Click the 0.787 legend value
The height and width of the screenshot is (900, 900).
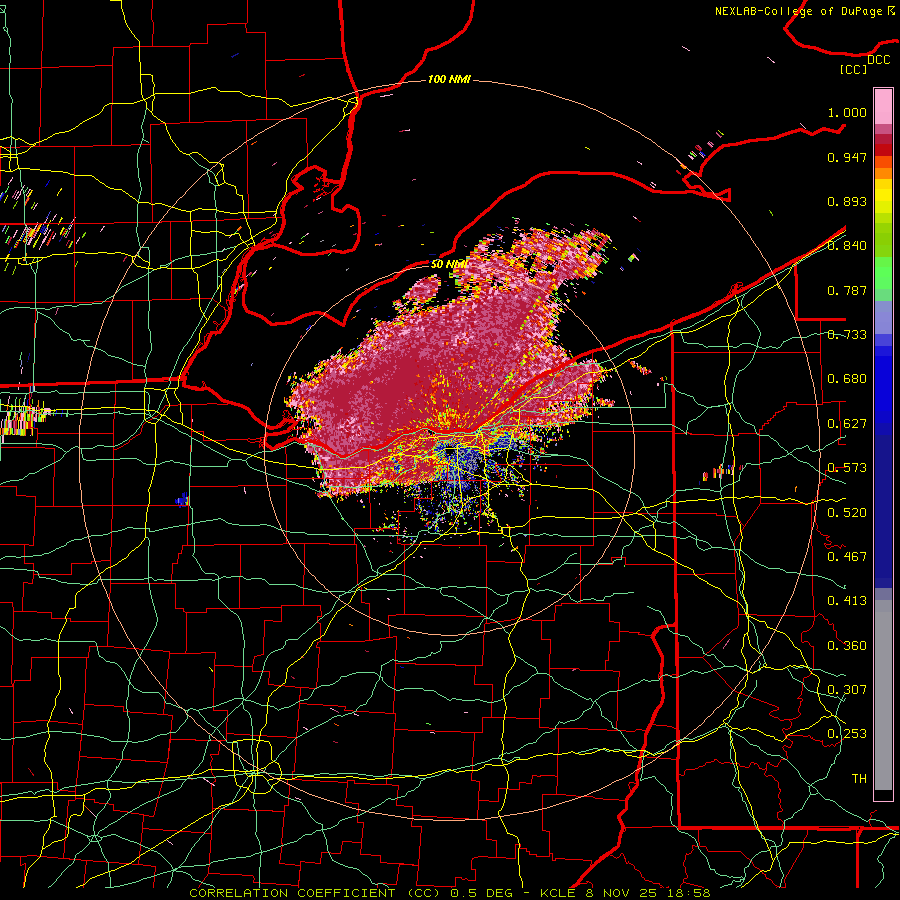coord(847,290)
